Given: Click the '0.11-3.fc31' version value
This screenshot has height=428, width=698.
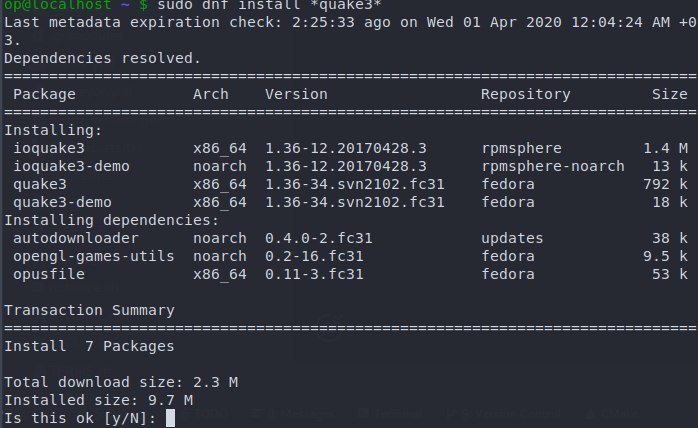Looking at the screenshot, I should pyautogui.click(x=314, y=274).
